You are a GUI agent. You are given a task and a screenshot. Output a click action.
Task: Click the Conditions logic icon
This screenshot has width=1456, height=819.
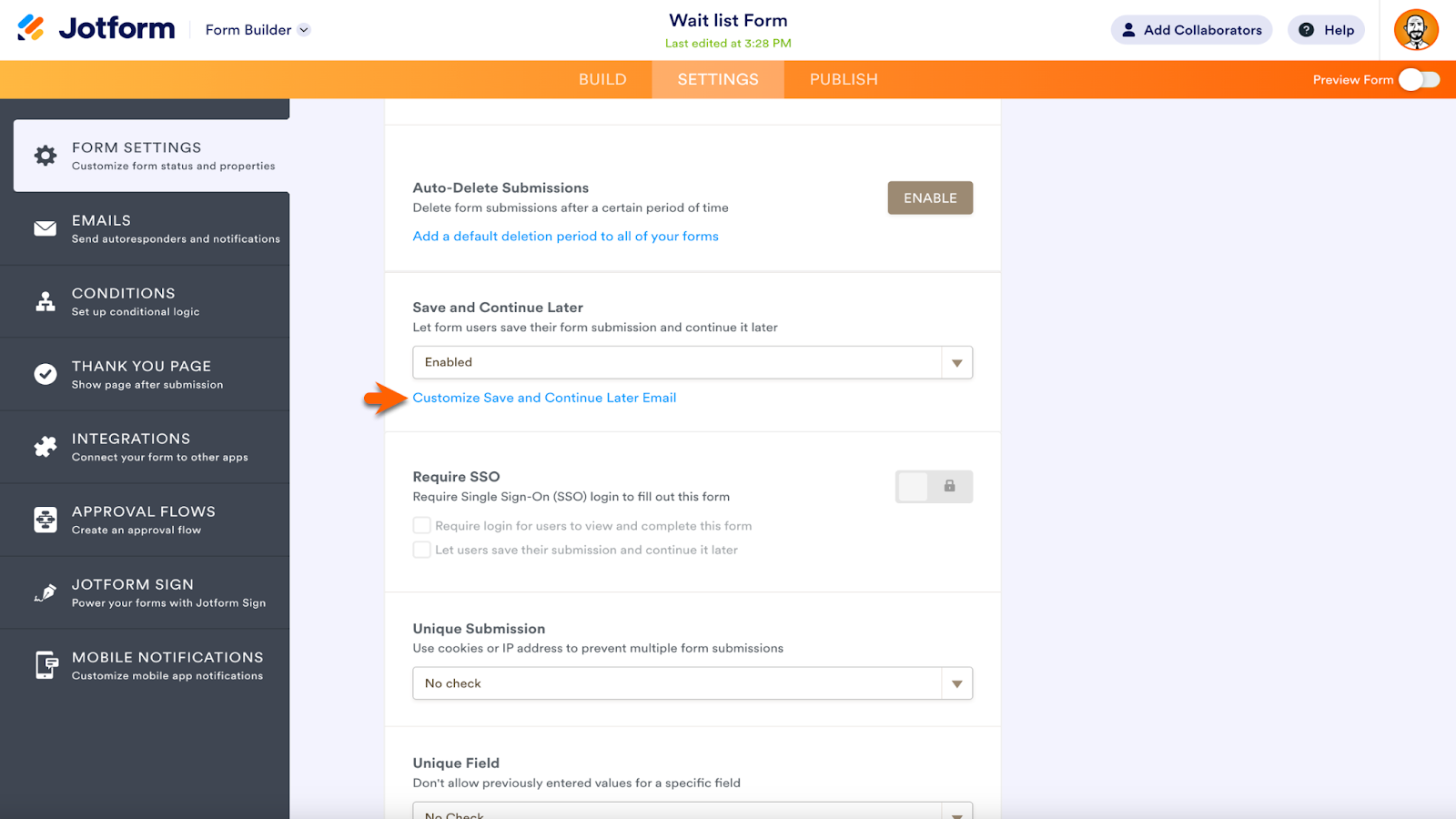point(45,301)
